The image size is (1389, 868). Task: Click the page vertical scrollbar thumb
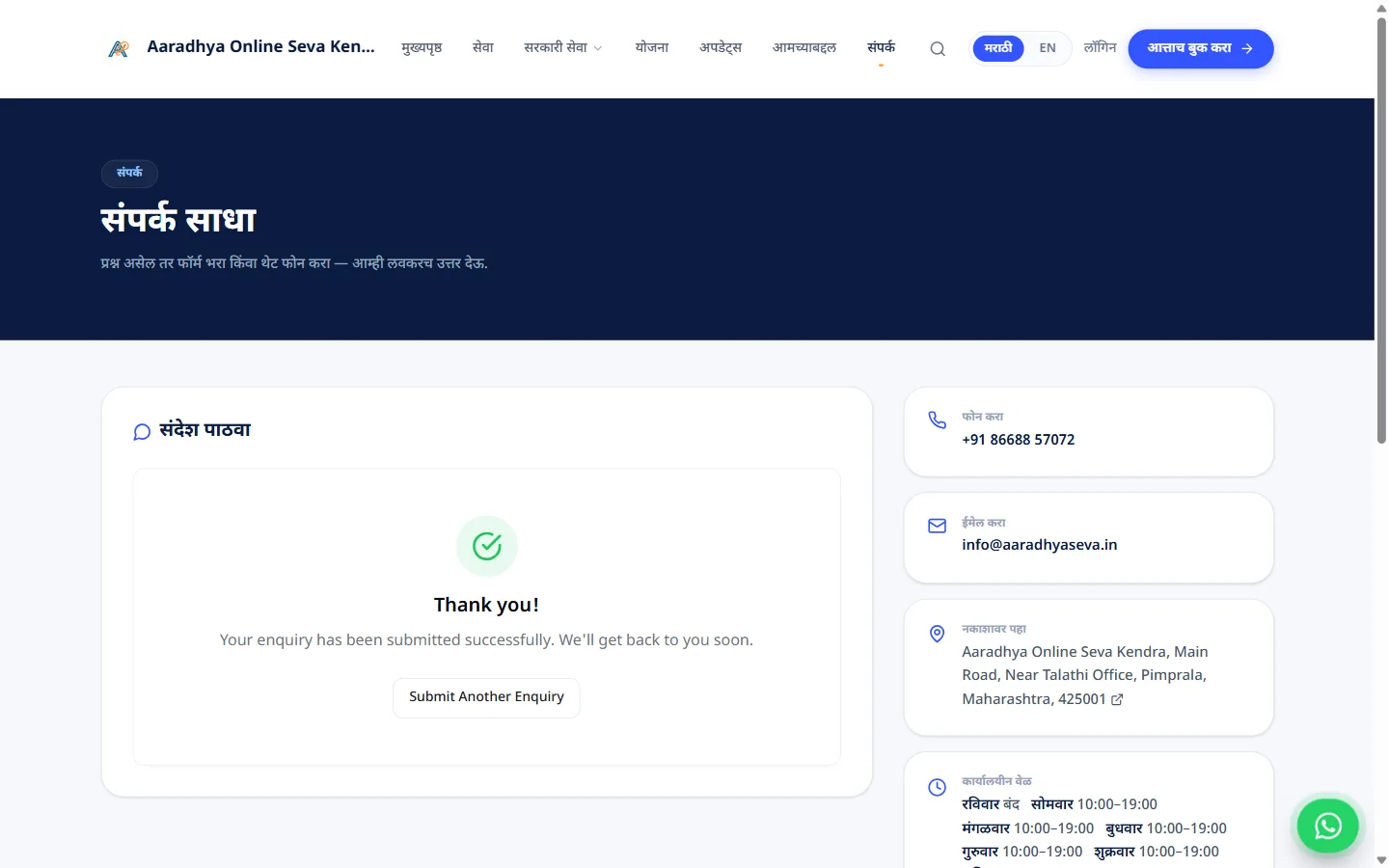pos(1381,231)
